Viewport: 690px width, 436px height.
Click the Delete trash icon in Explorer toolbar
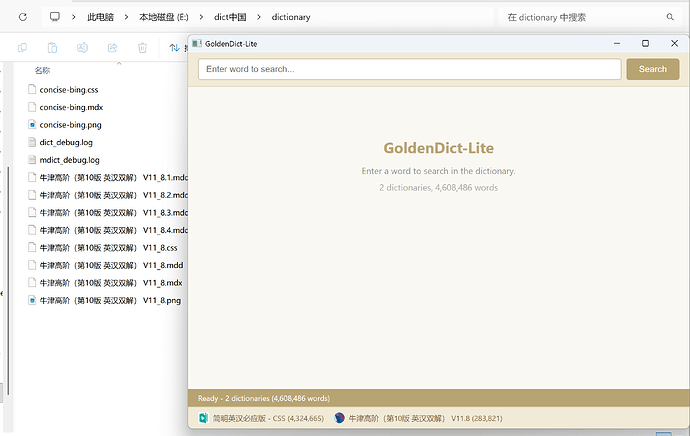click(x=142, y=48)
